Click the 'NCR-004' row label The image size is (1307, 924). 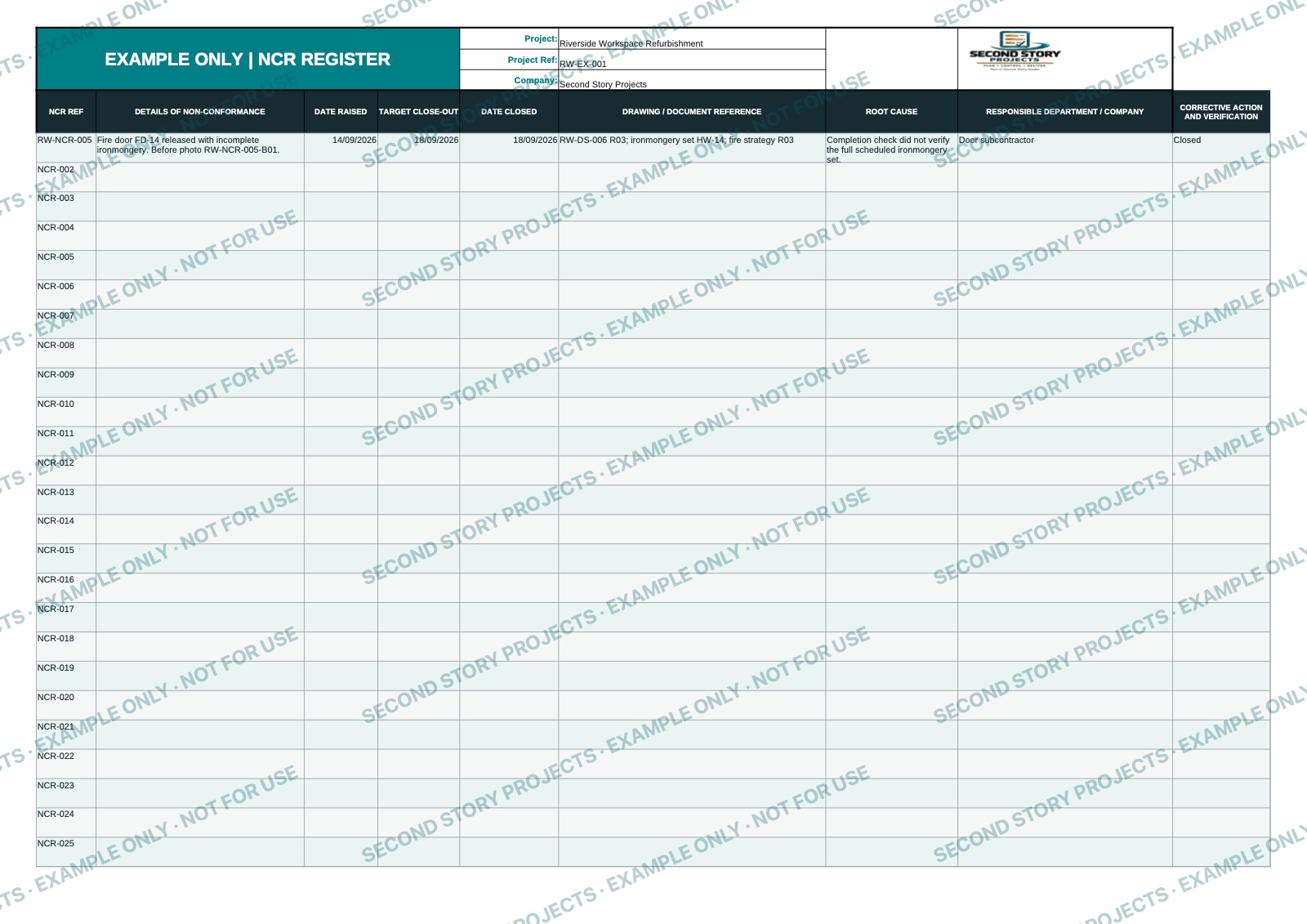pyautogui.click(x=56, y=227)
